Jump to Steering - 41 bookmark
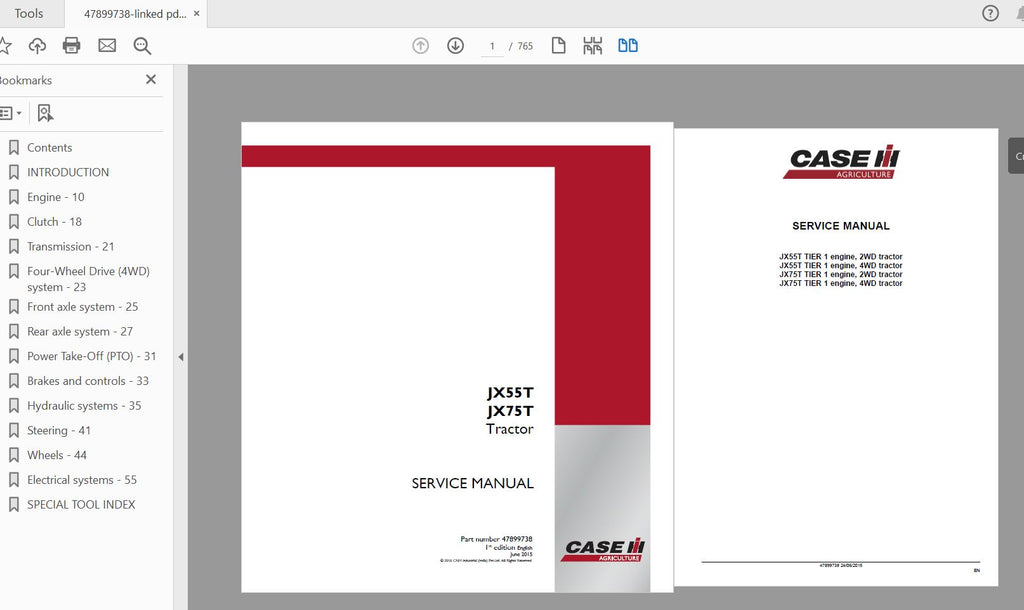 tap(59, 430)
